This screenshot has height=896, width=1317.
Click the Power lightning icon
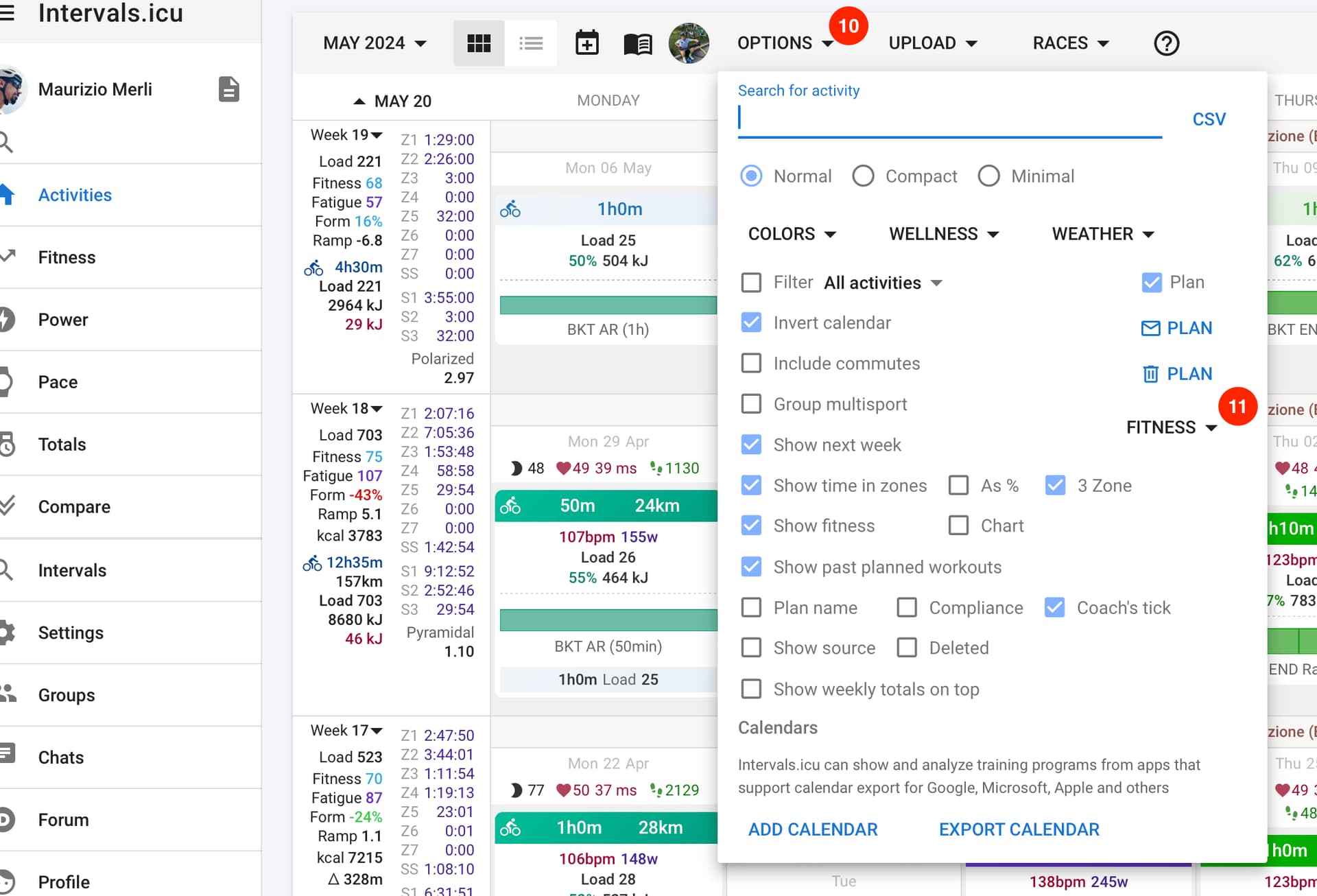7,319
